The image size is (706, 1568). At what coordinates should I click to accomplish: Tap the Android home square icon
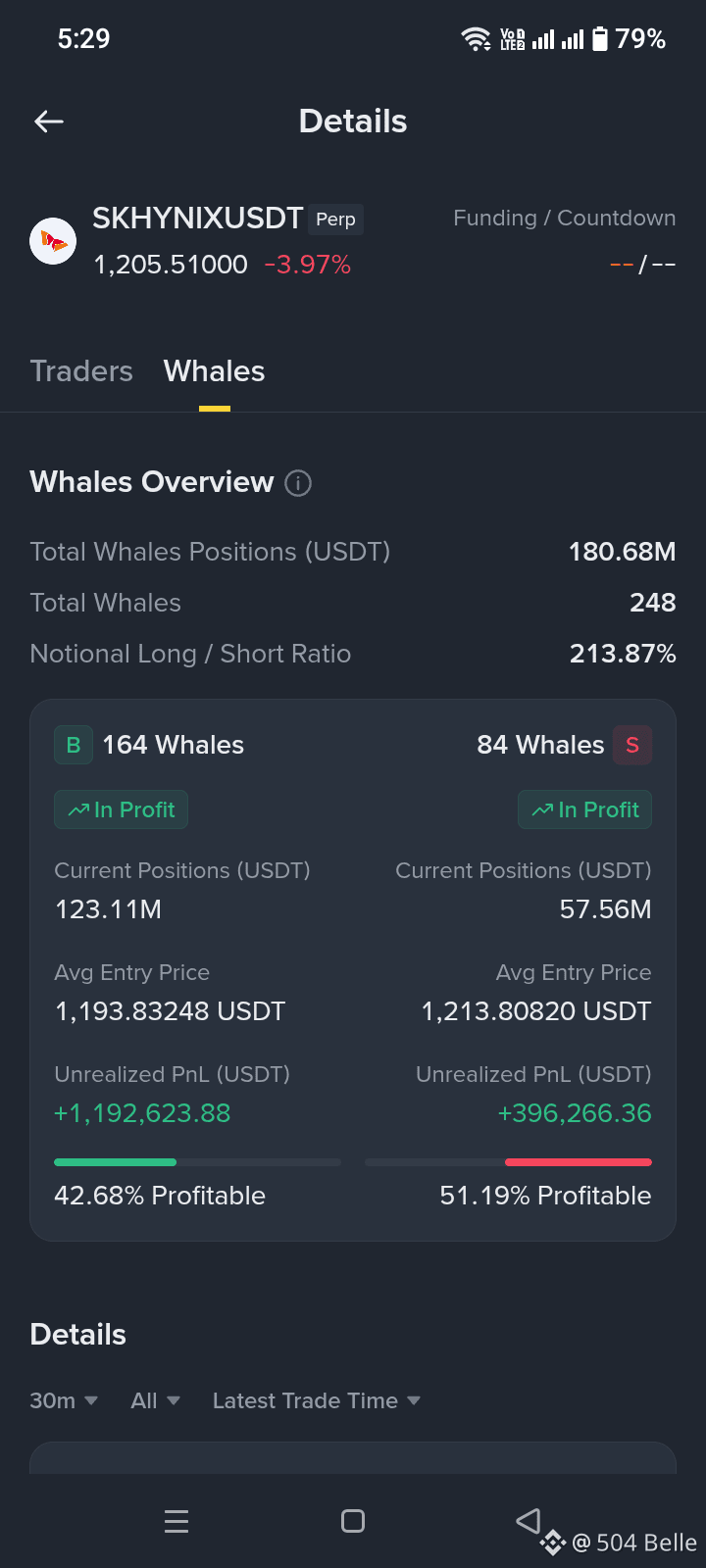(x=353, y=1521)
